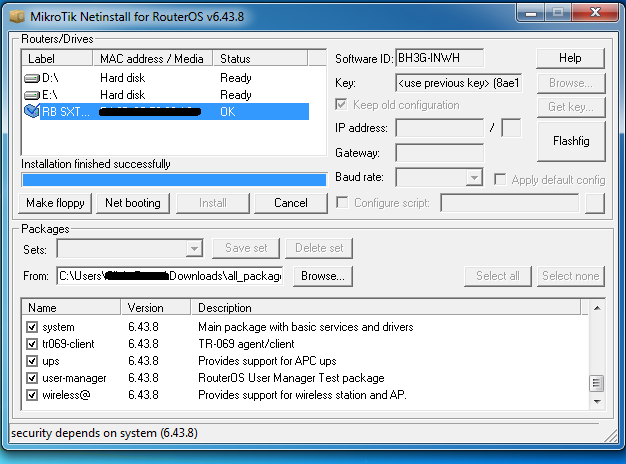Click the package list scrollbar thumb
626x464 pixels.
[597, 384]
